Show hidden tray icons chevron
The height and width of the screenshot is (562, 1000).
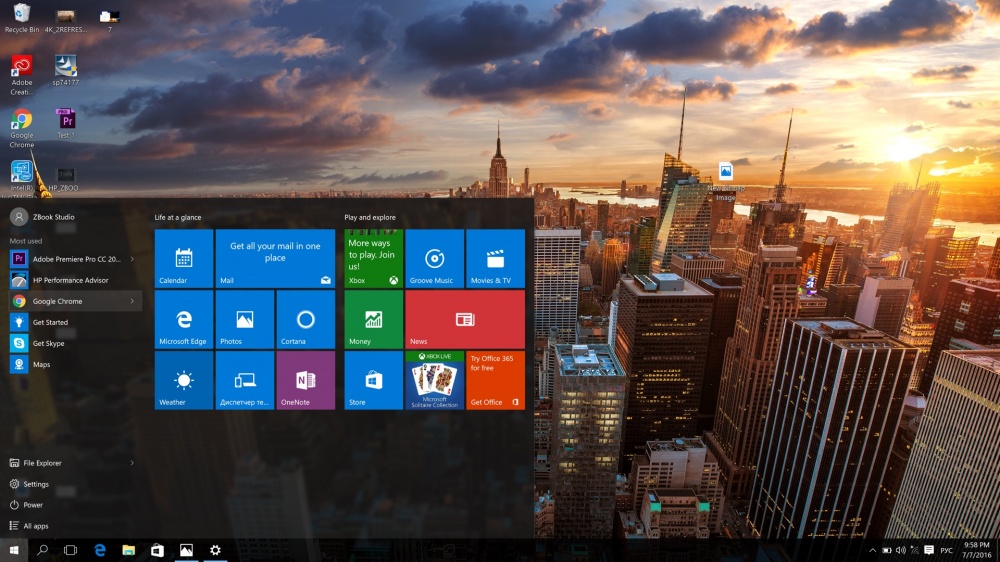tap(872, 550)
